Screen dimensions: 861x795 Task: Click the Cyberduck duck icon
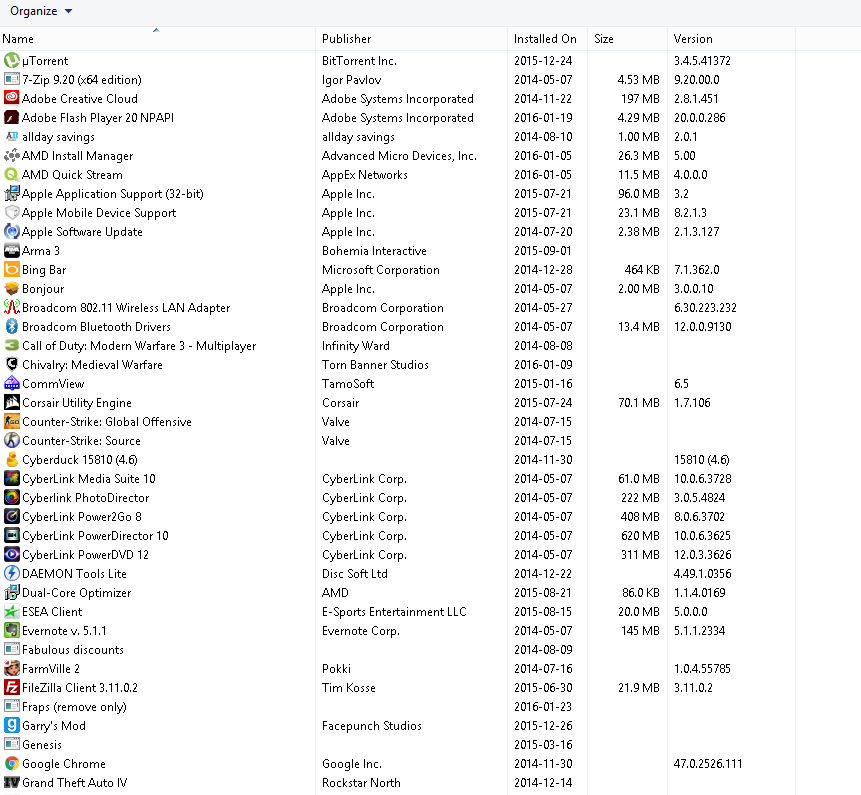12,460
